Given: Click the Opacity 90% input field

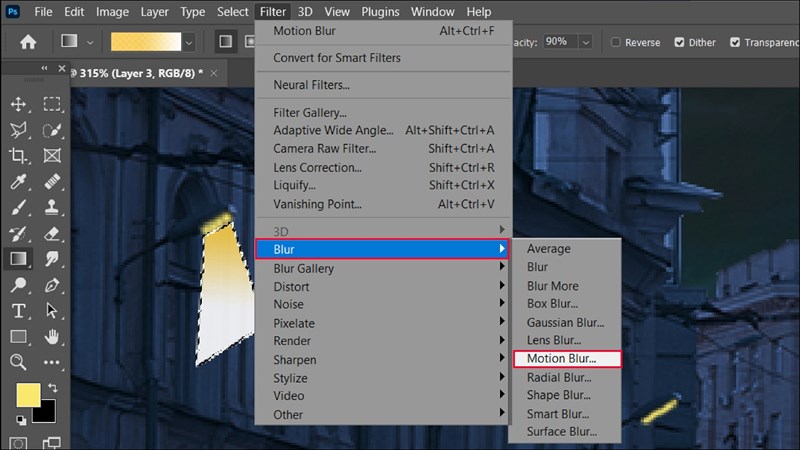Looking at the screenshot, I should pyautogui.click(x=560, y=42).
